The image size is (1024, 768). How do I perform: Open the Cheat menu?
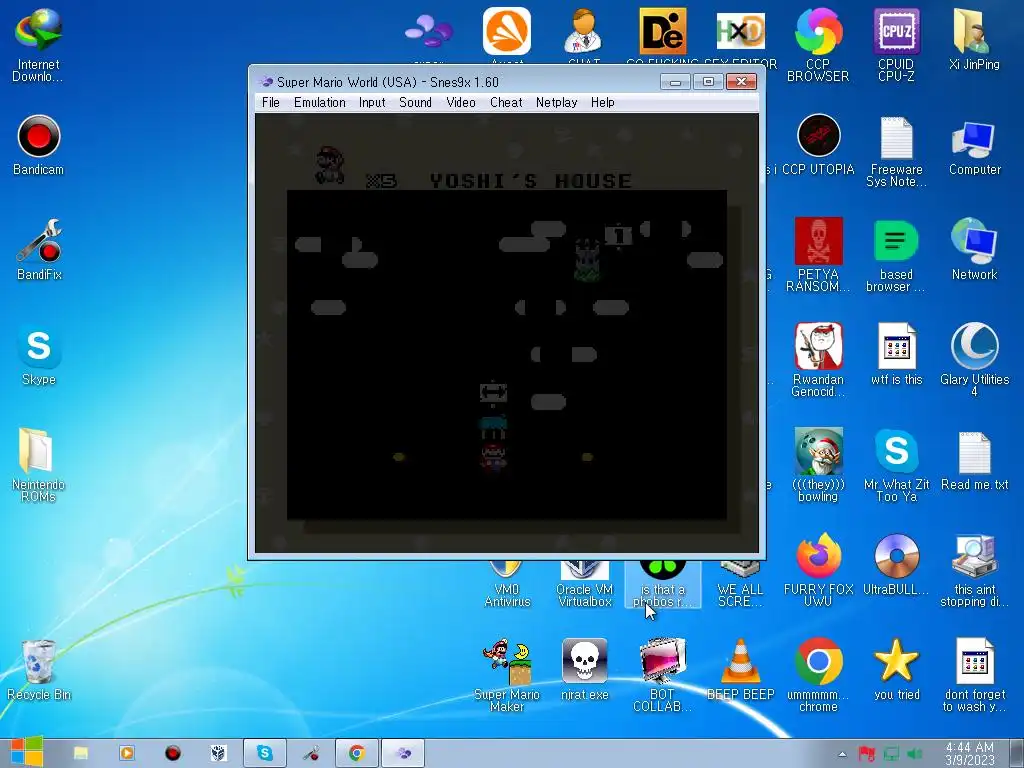506,103
